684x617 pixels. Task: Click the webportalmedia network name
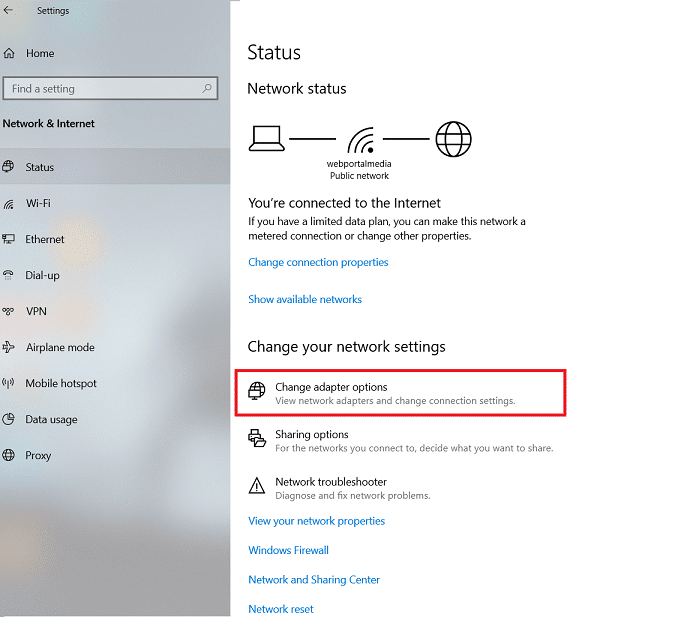point(359,164)
